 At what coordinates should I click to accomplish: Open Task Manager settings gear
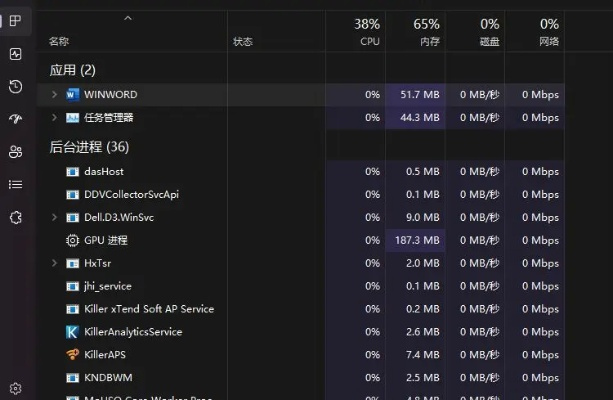point(15,388)
